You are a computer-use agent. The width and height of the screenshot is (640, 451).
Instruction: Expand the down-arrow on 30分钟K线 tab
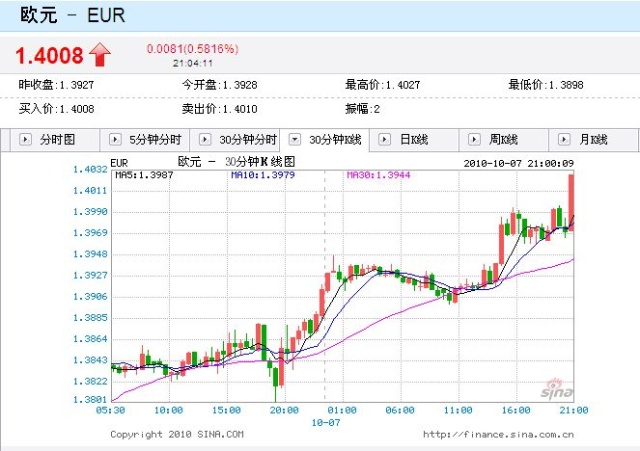pos(296,140)
